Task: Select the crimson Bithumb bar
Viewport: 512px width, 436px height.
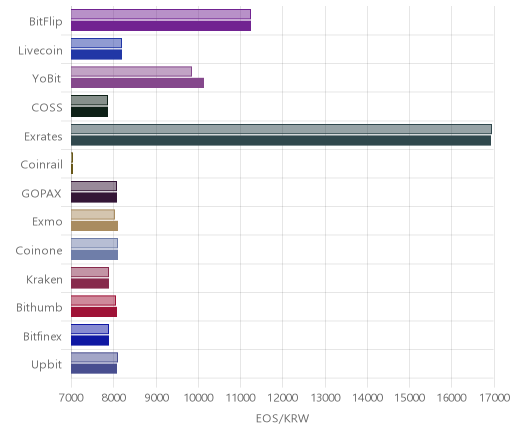Action: point(94,312)
